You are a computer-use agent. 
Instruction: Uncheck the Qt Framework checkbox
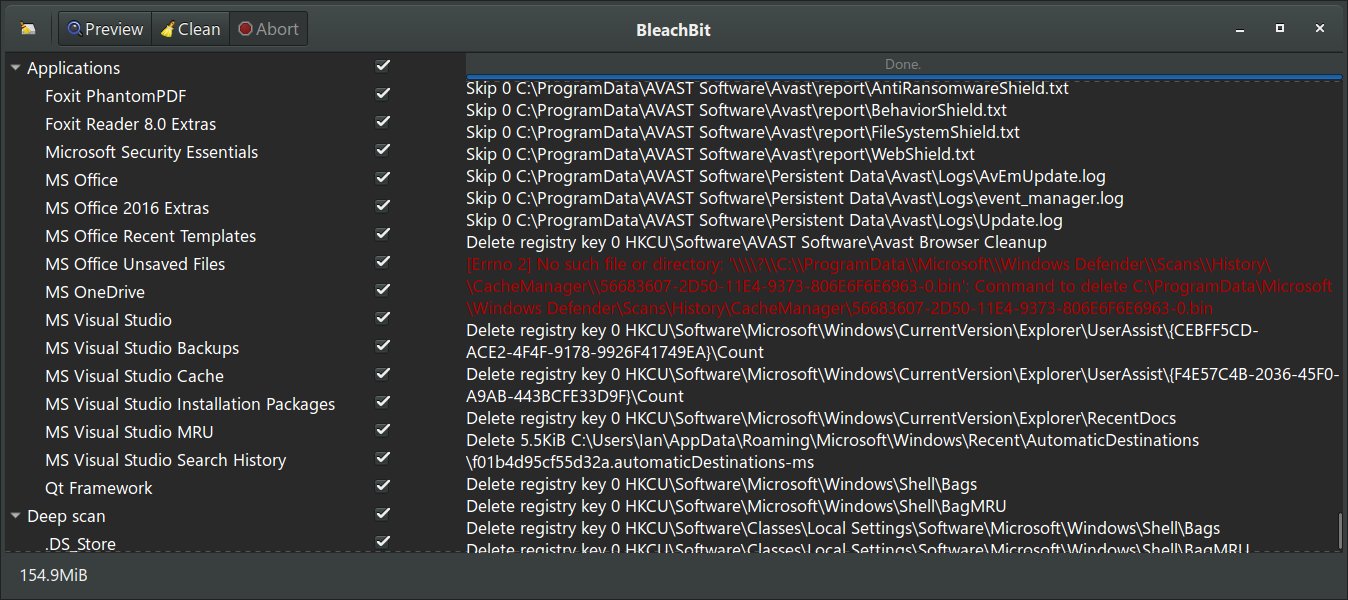[x=383, y=486]
